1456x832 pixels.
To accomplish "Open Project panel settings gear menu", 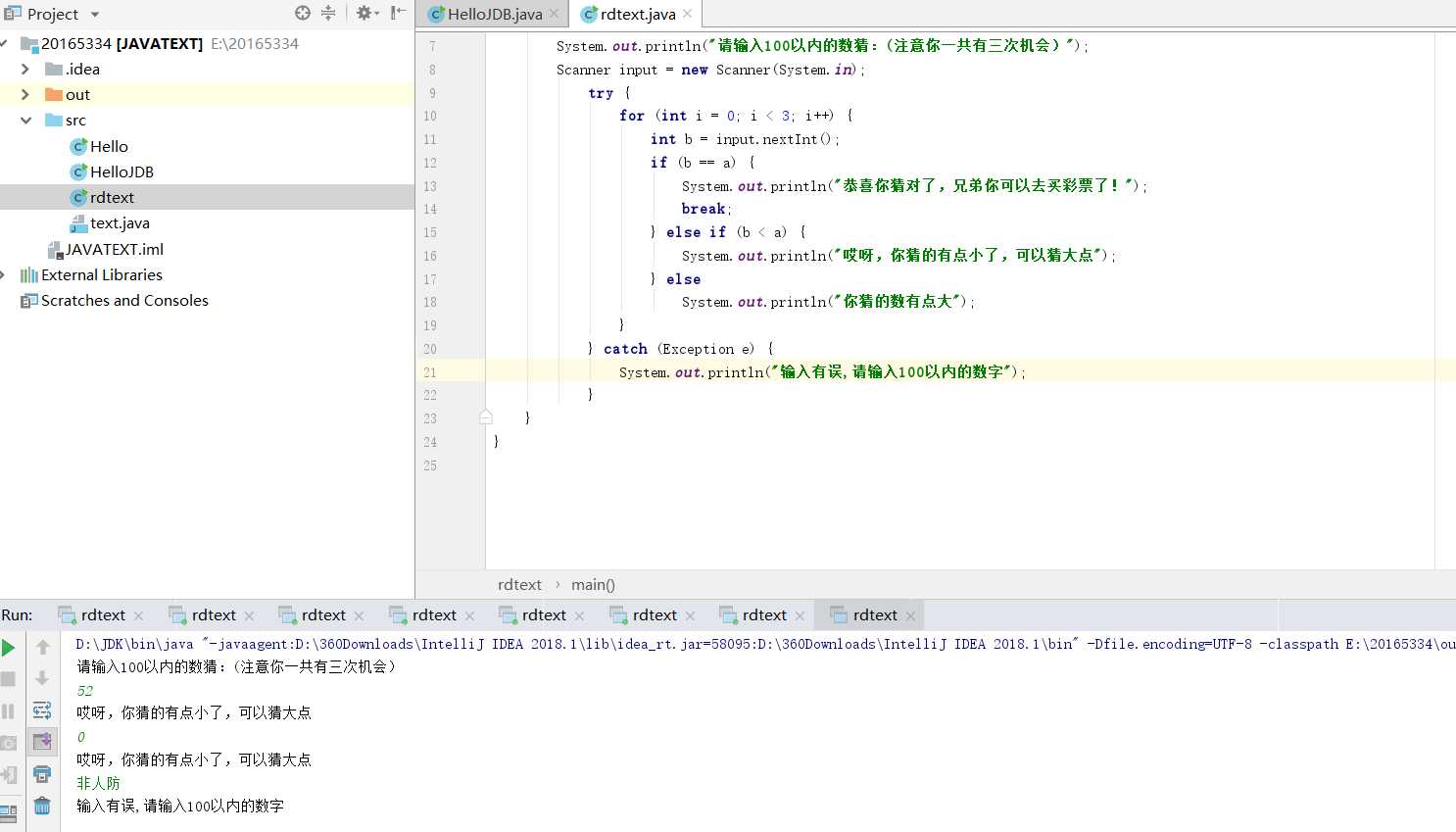I will (366, 13).
